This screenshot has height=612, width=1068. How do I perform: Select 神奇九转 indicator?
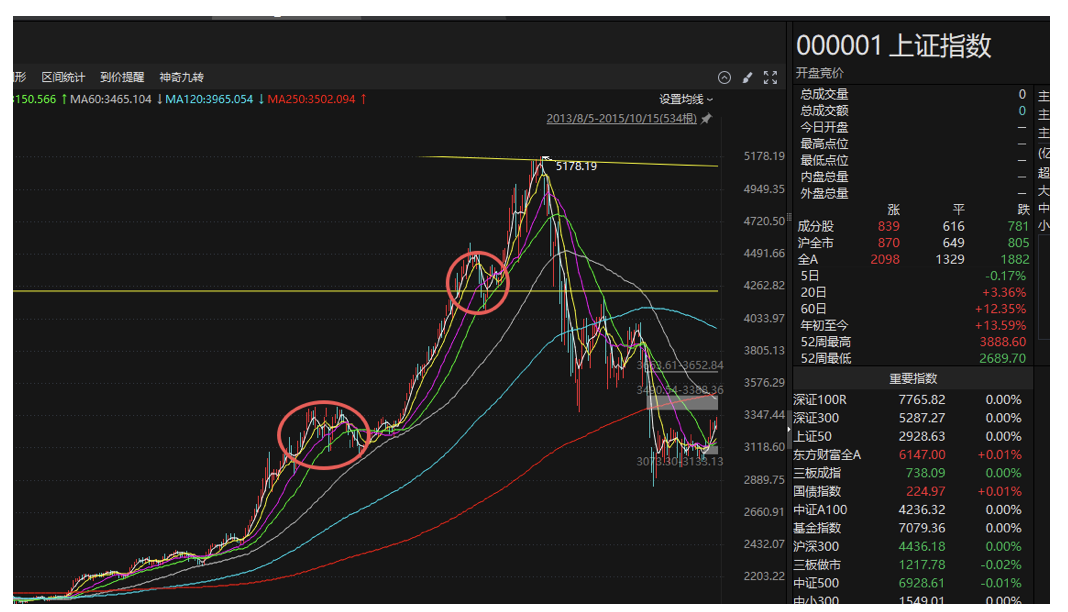point(181,78)
